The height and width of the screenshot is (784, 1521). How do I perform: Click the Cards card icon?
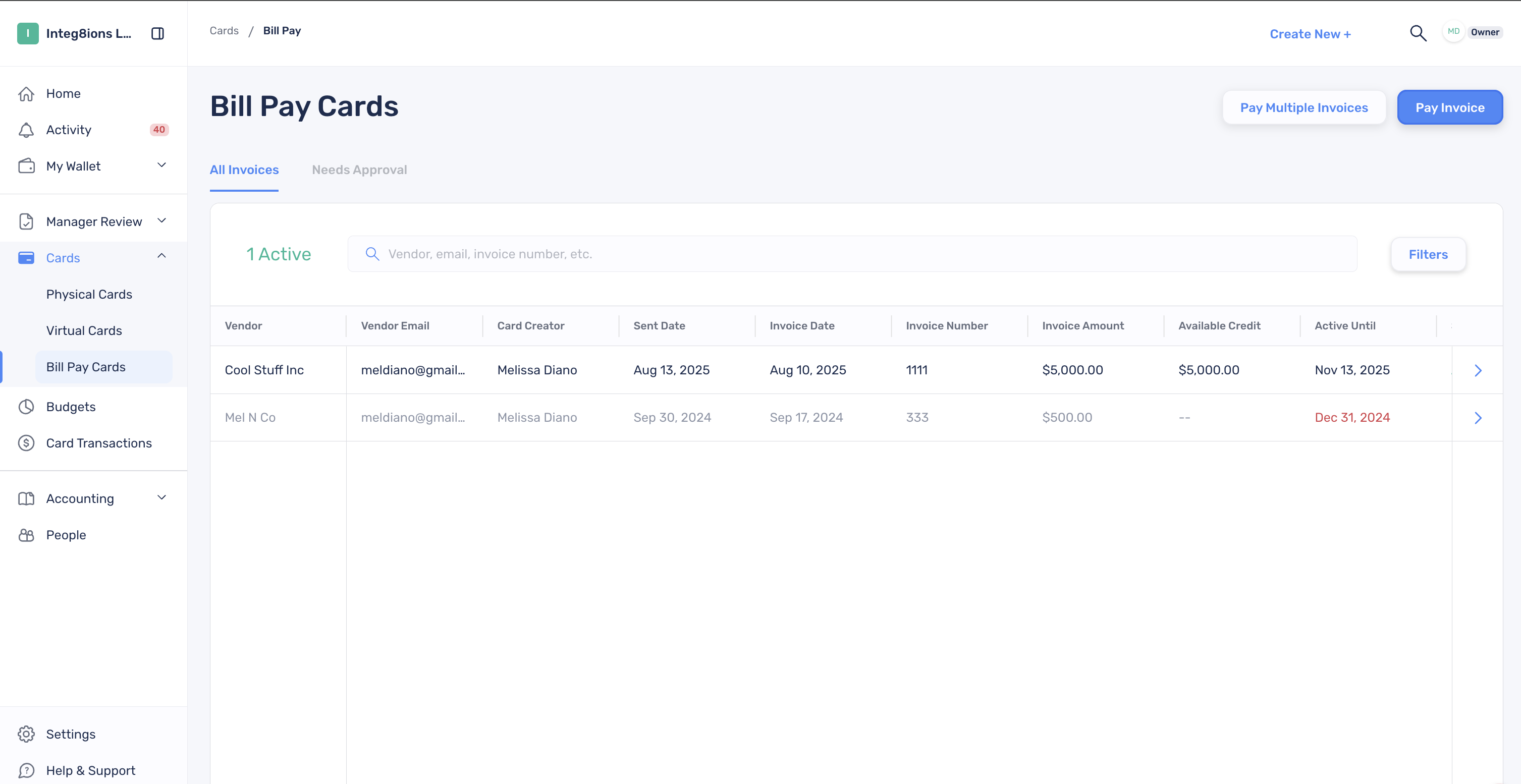point(26,258)
